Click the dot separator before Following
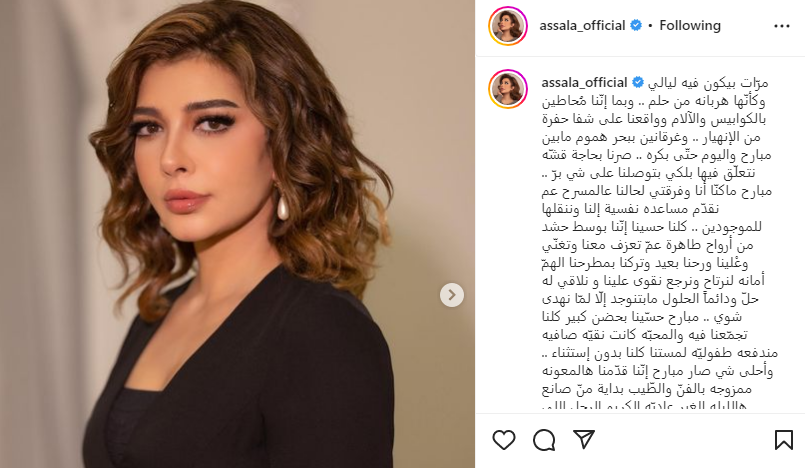The width and height of the screenshot is (805, 468). [x=650, y=26]
